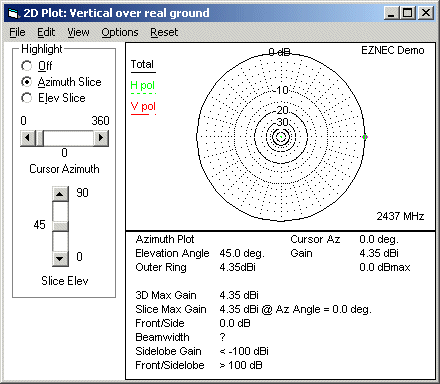Click the V pol legend label

[x=143, y=107]
